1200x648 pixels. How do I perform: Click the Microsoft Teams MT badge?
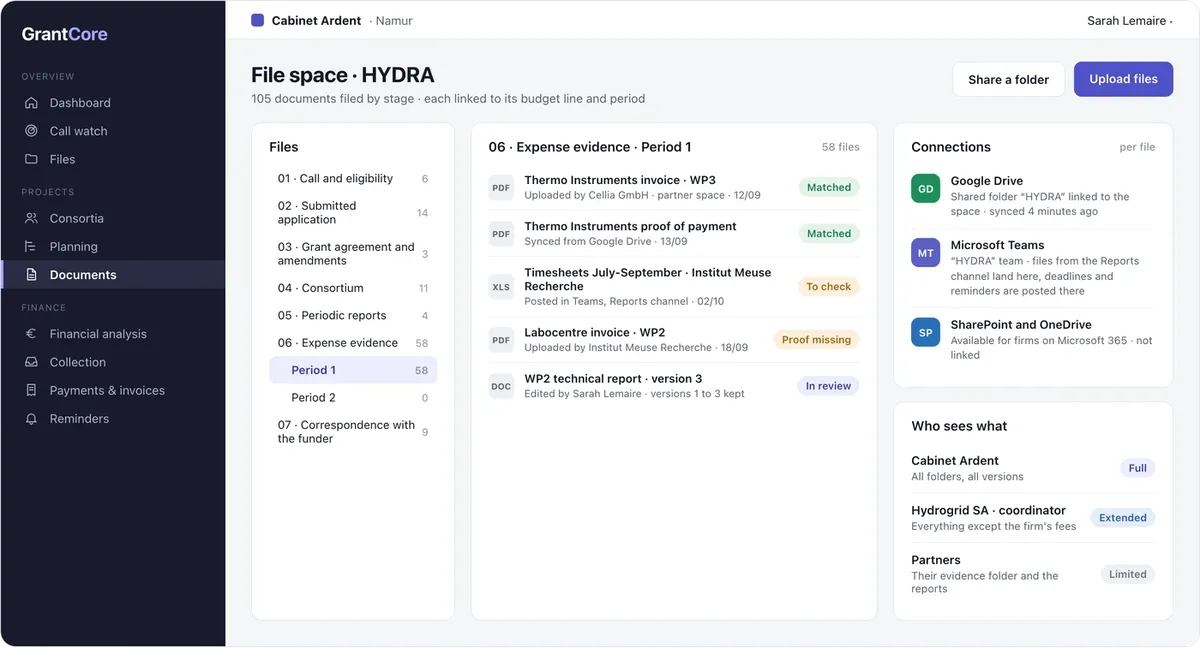(x=926, y=253)
